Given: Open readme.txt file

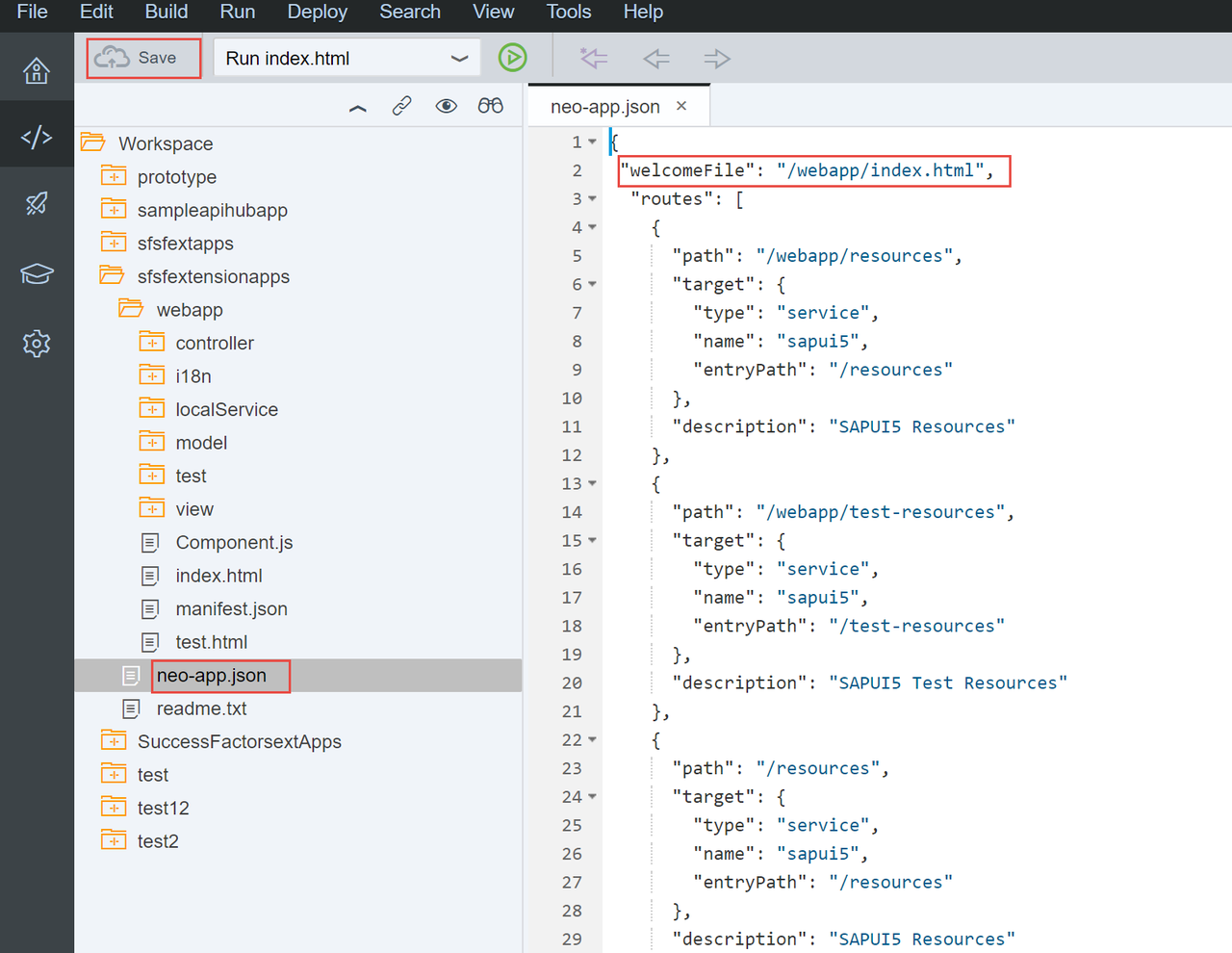Looking at the screenshot, I should click(x=201, y=708).
